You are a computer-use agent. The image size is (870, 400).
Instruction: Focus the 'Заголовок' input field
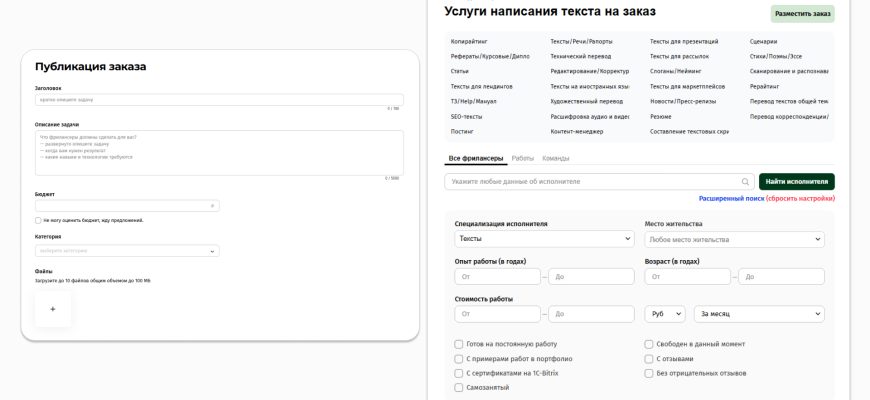click(x=219, y=100)
